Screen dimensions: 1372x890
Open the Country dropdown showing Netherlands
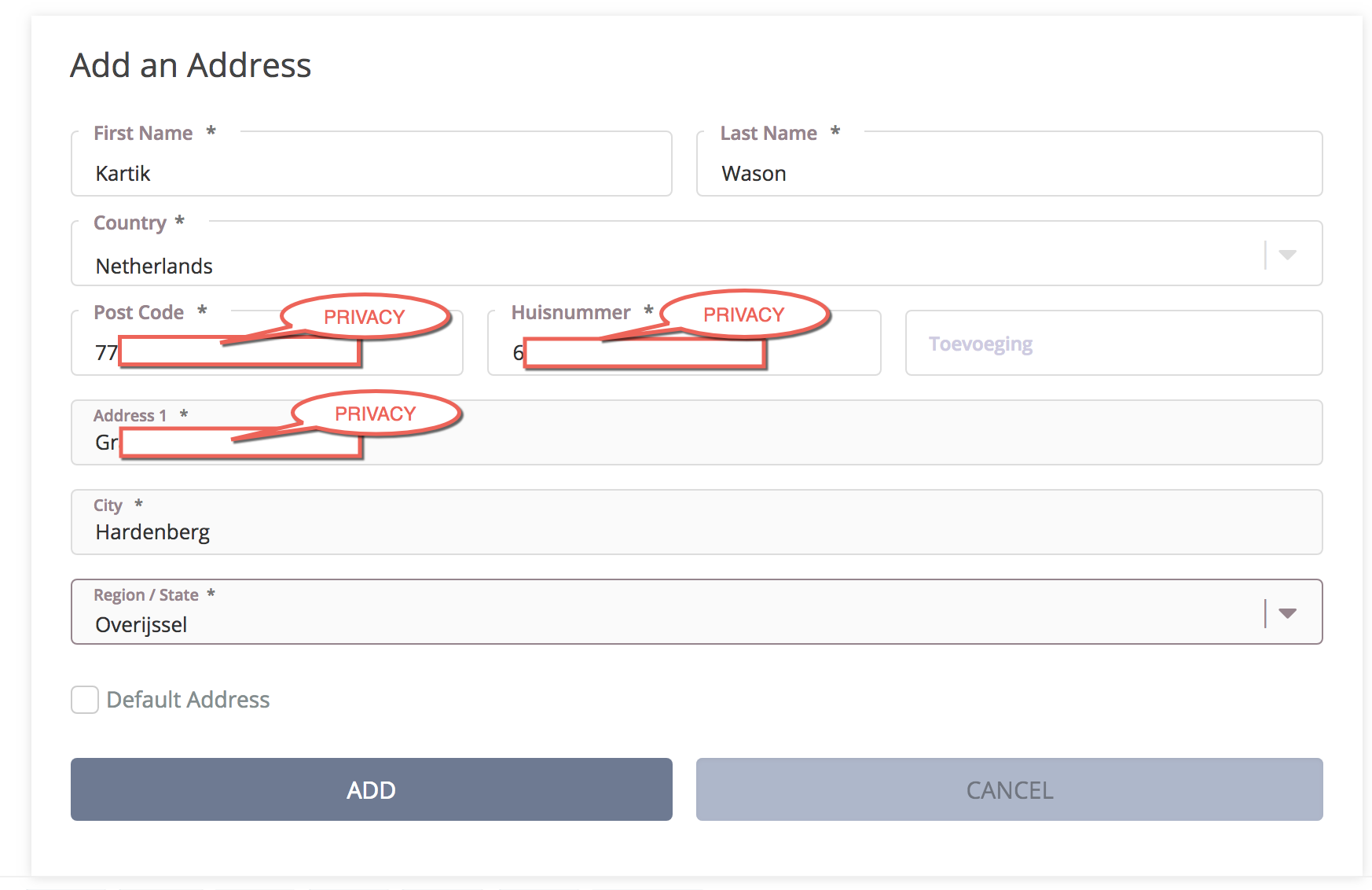pyautogui.click(x=668, y=265)
